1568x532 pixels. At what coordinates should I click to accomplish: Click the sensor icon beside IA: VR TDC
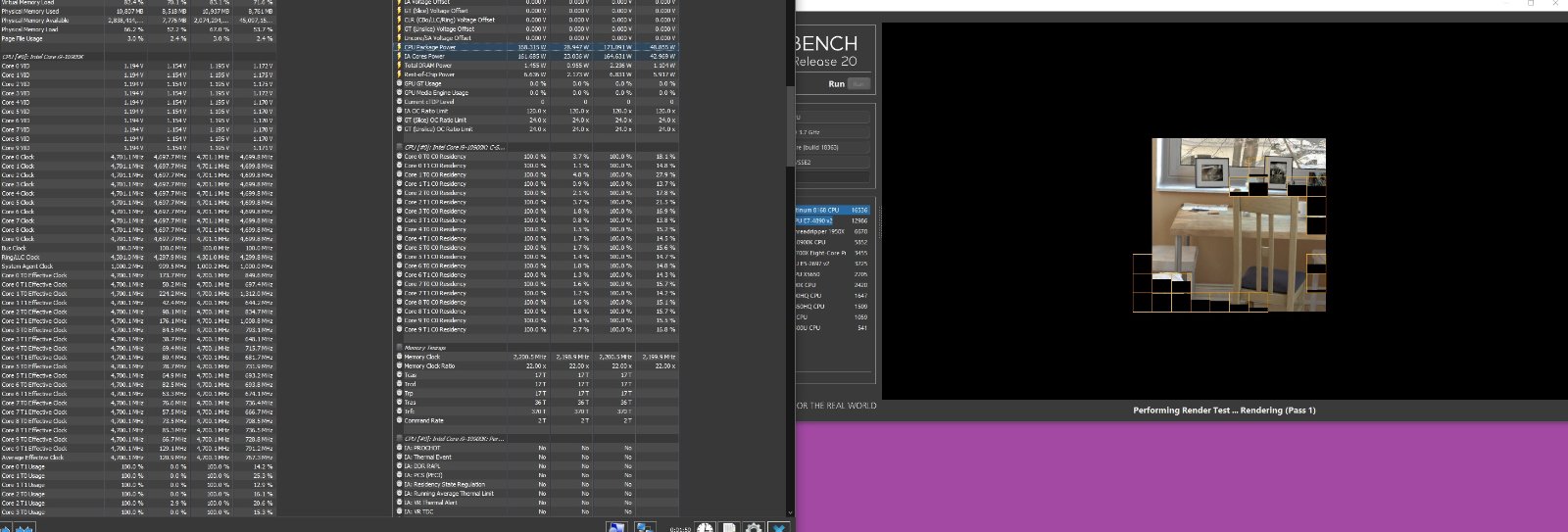coord(400,511)
